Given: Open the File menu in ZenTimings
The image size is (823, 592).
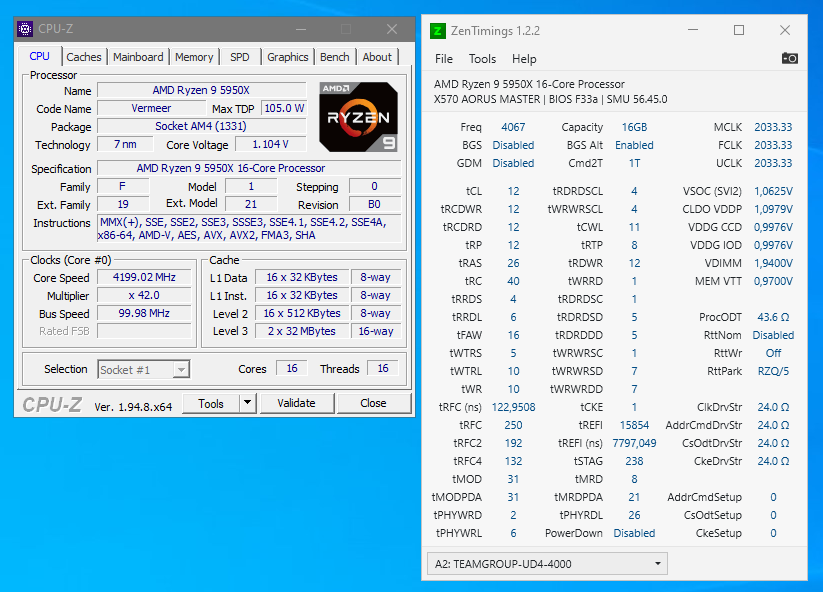Looking at the screenshot, I should tap(444, 59).
